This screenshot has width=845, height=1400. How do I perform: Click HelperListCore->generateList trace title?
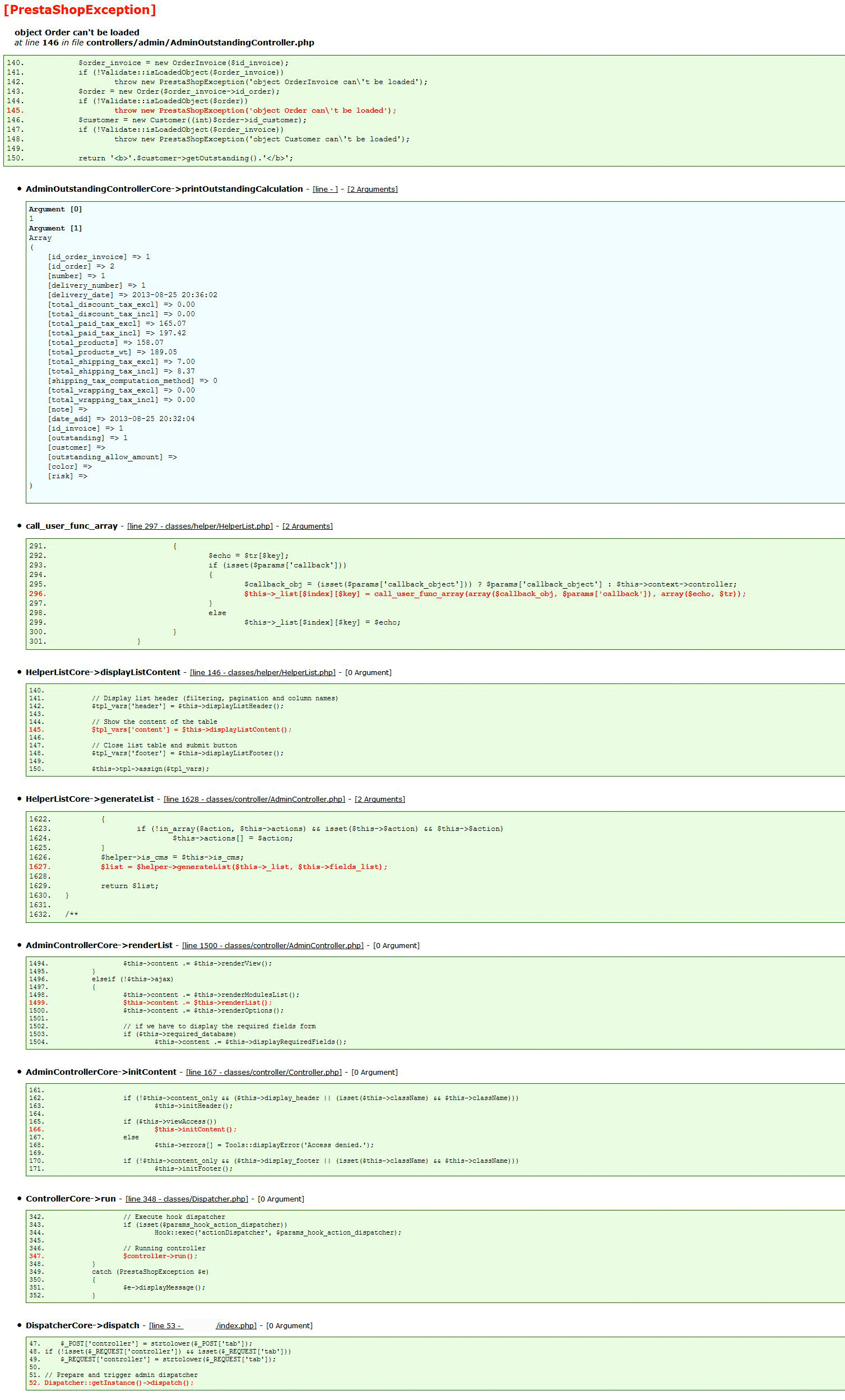pyautogui.click(x=90, y=798)
